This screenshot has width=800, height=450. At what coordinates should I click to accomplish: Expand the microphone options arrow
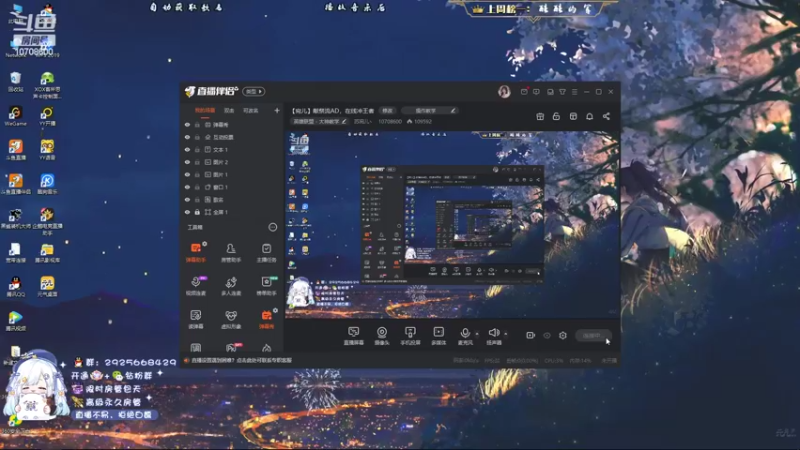coord(477,334)
